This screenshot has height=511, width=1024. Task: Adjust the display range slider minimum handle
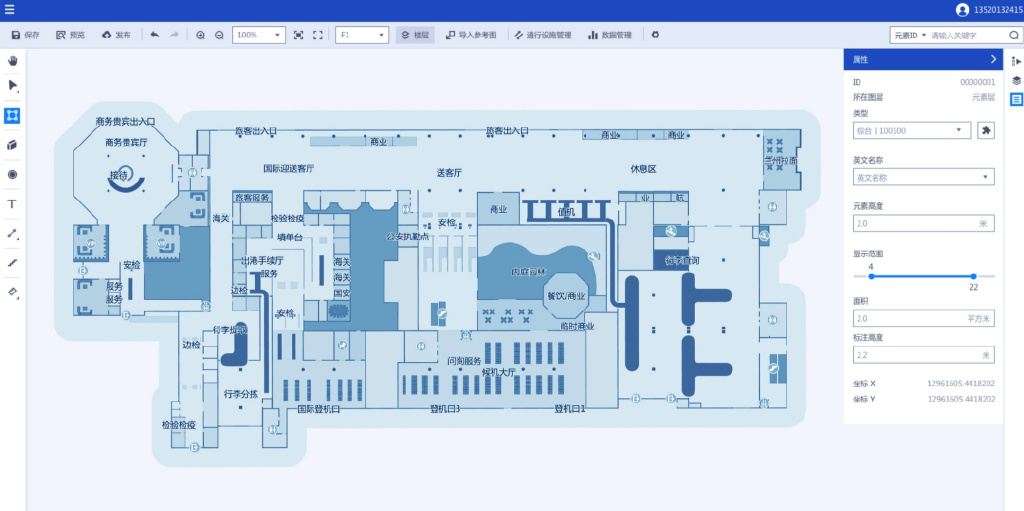click(x=871, y=276)
